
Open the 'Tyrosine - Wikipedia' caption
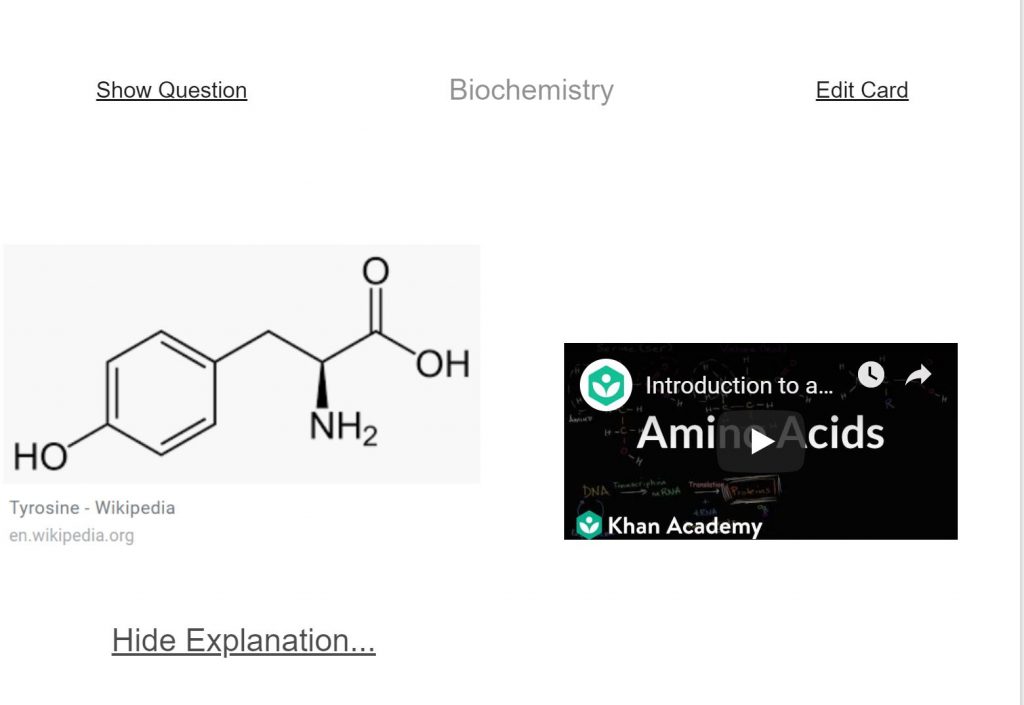click(92, 508)
